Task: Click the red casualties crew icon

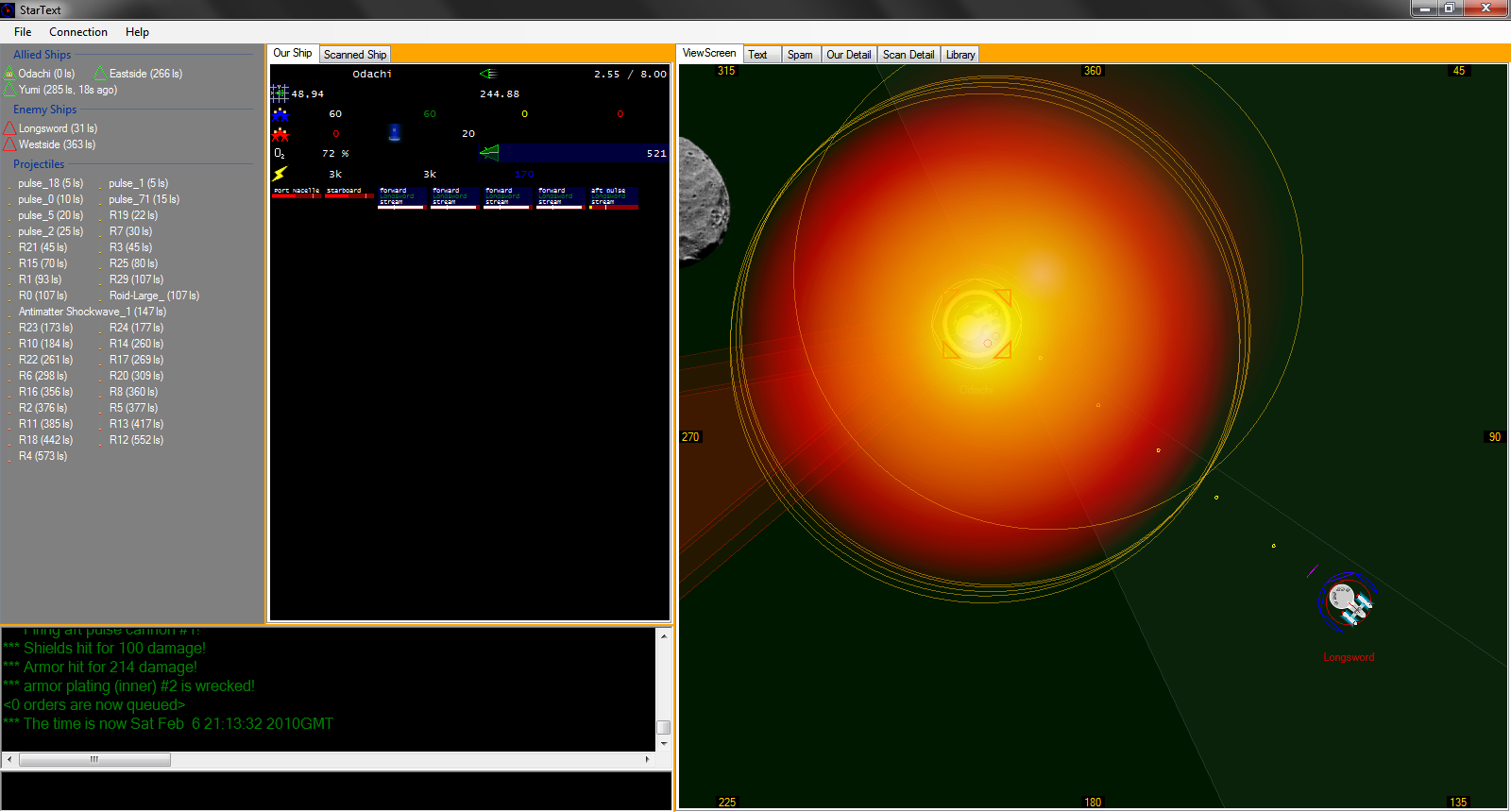Action: 280,134
